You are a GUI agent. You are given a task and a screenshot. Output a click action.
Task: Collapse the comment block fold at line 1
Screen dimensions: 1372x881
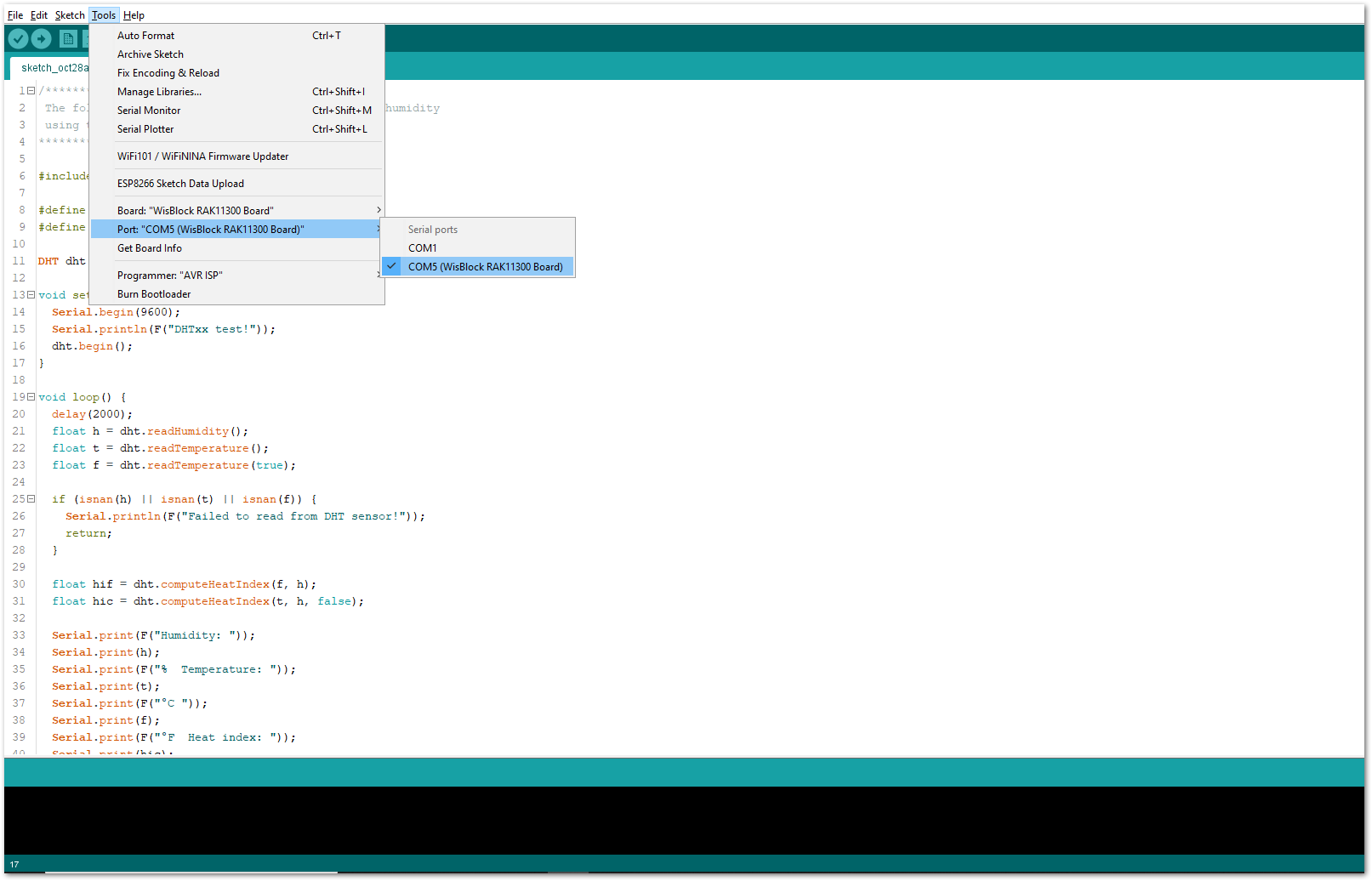[31, 91]
